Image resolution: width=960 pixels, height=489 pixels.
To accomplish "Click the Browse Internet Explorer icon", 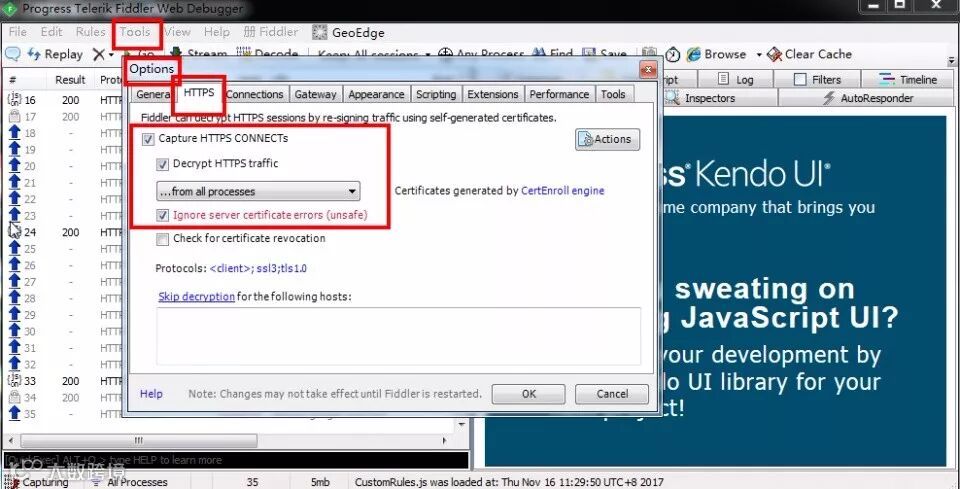I will 693,54.
